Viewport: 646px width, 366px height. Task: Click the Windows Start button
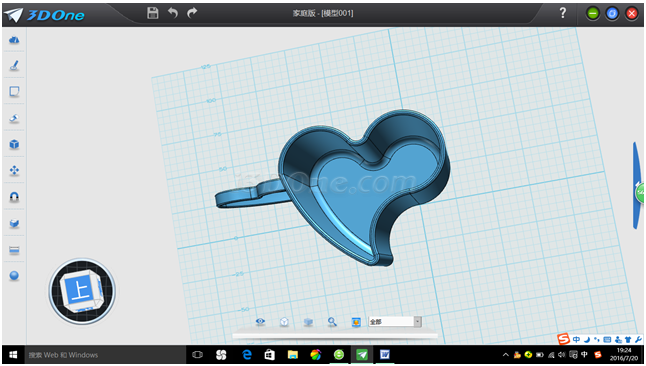pos(13,355)
